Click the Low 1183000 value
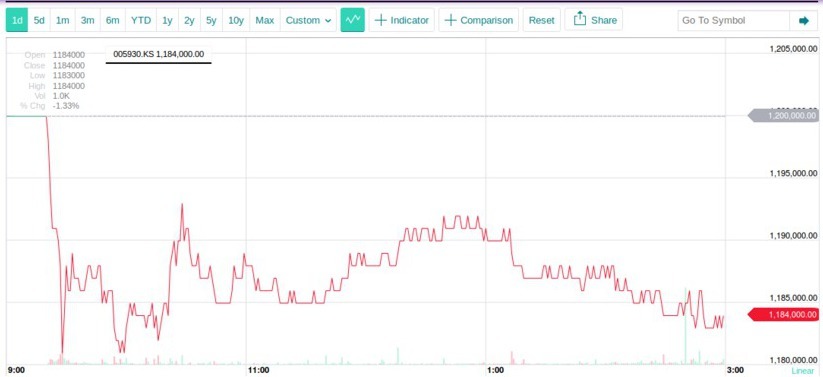Image resolution: width=823 pixels, height=377 pixels. click(69, 75)
